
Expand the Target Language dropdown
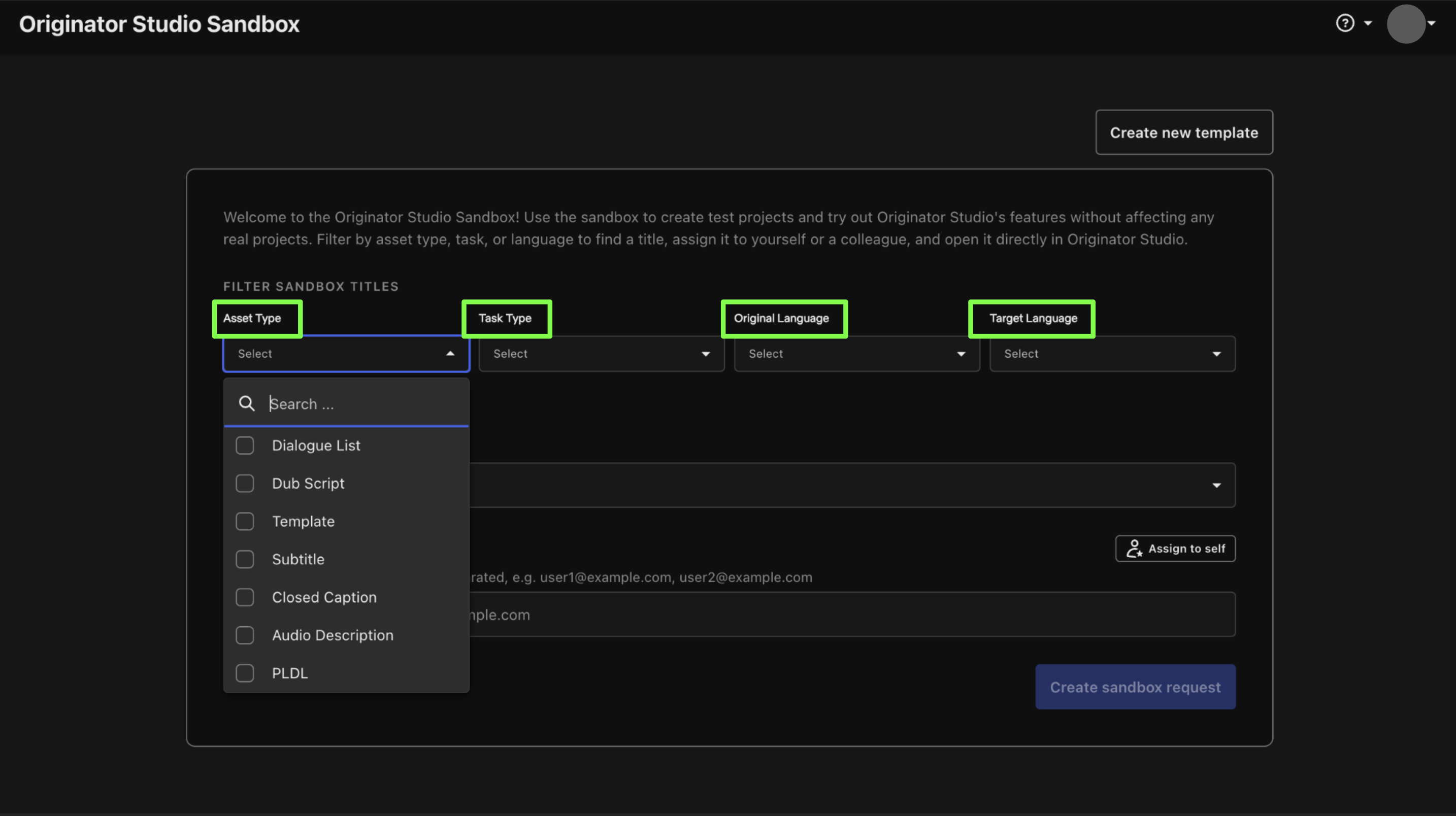[x=1112, y=354]
